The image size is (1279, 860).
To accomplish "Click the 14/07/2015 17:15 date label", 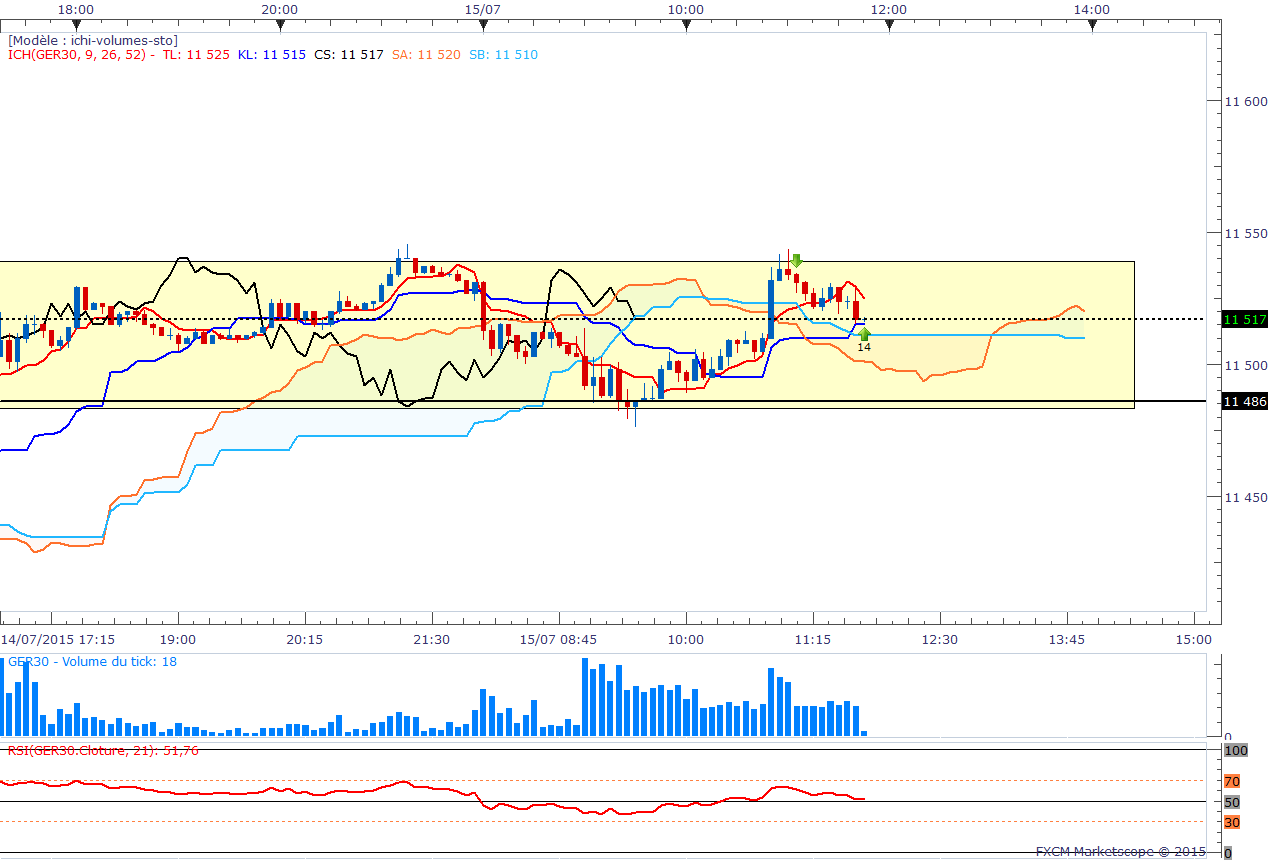I will tap(57, 639).
